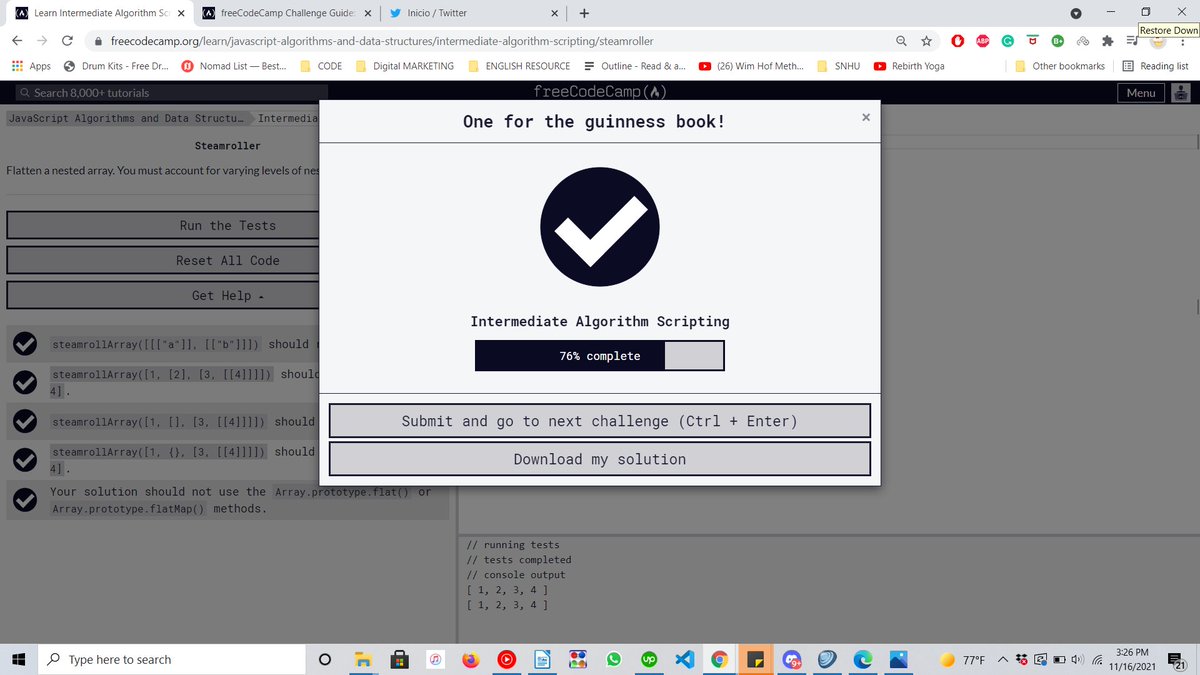
Task: Reload the page
Action: (x=67, y=41)
